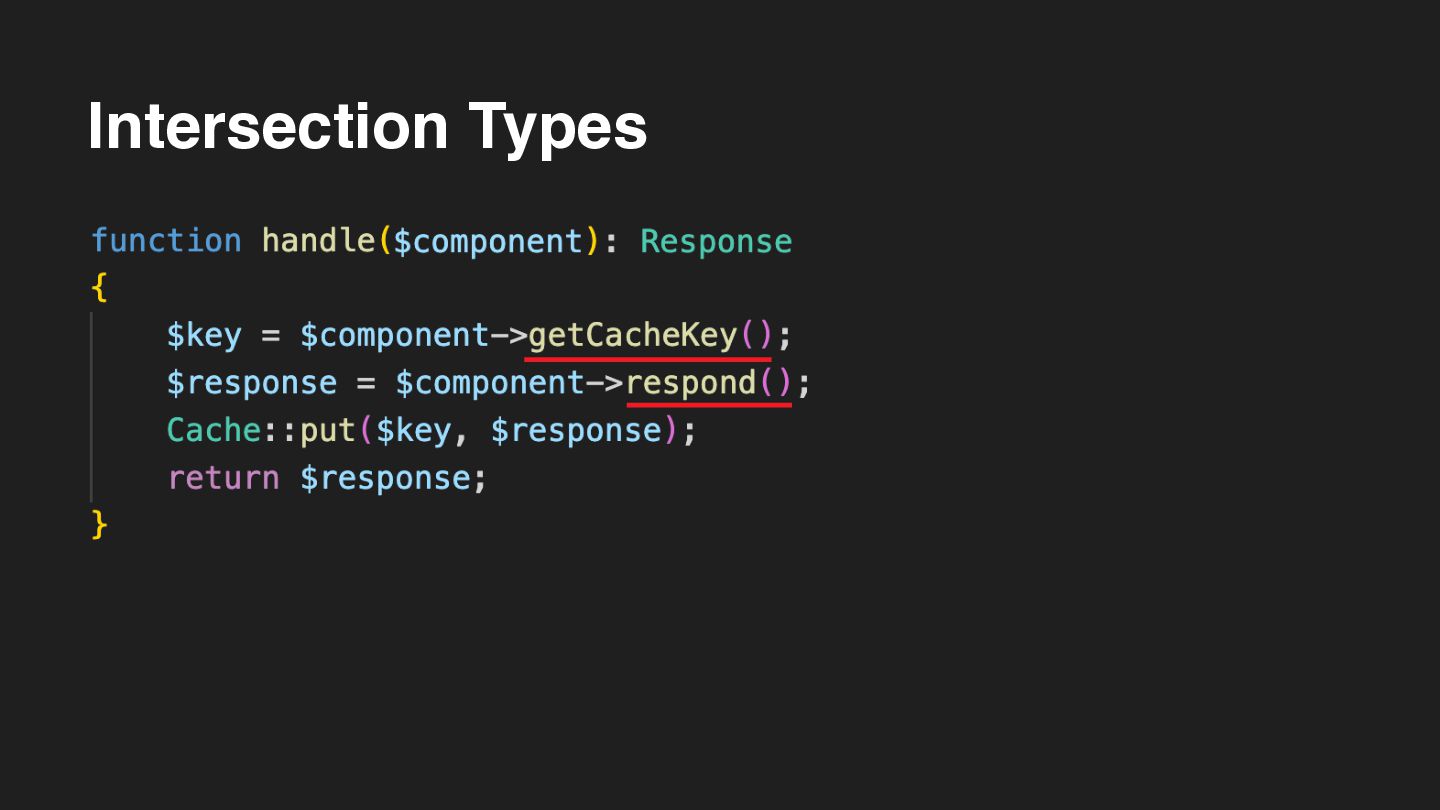
Task: Select the getCacheKey method name
Action: (633, 335)
